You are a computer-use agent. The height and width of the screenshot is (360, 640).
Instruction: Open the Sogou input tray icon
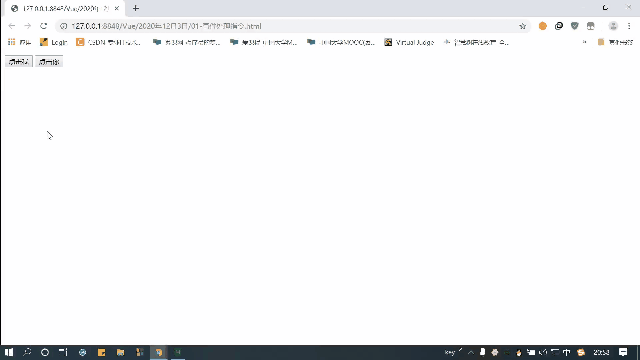pos(581,352)
